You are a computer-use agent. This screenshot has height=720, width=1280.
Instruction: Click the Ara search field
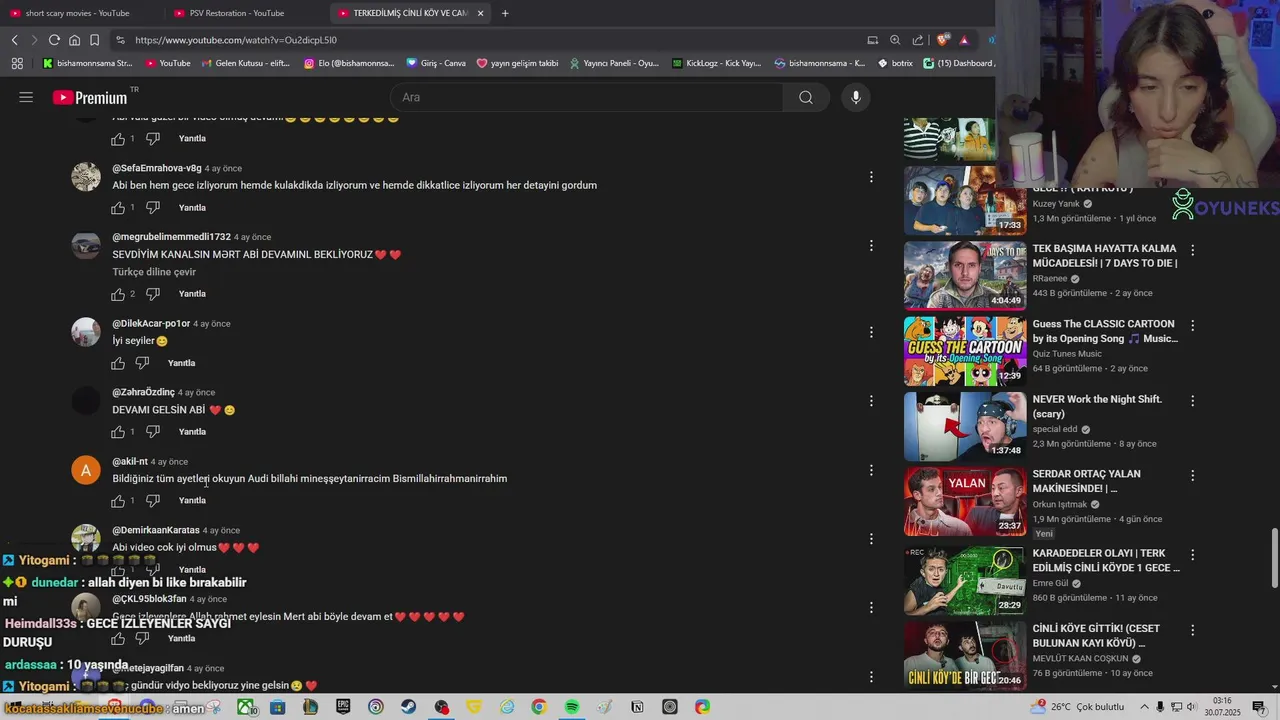point(587,97)
